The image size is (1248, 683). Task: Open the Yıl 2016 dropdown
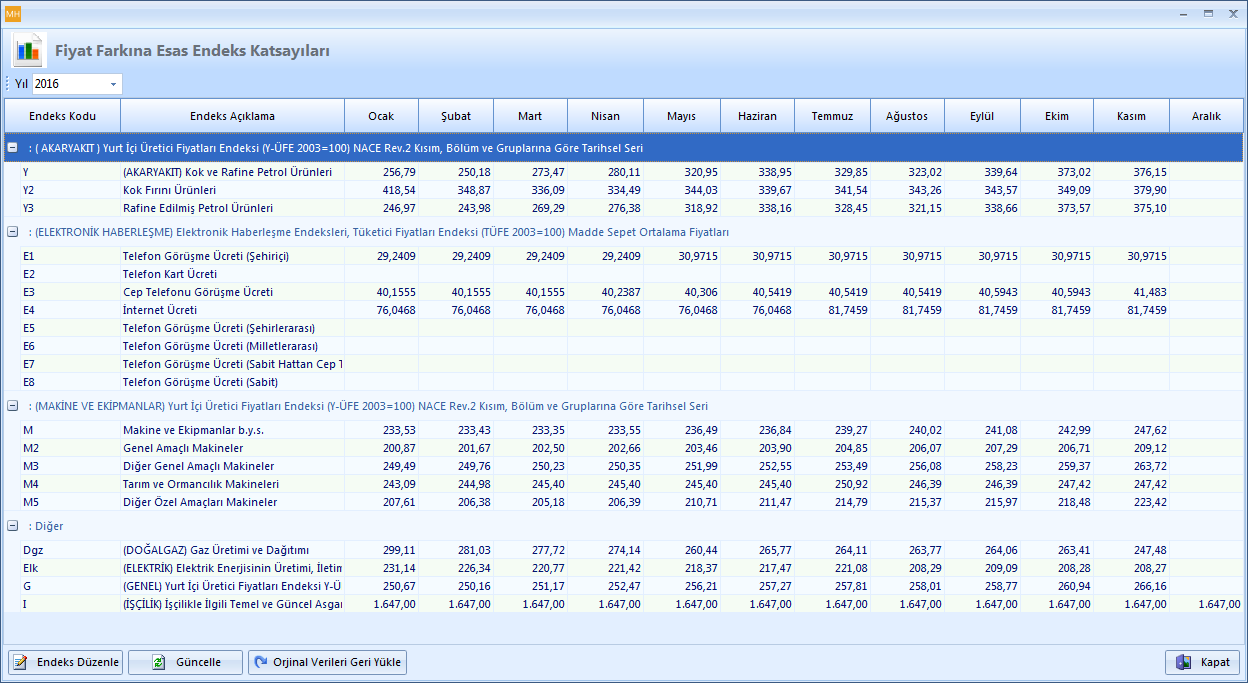click(x=113, y=84)
